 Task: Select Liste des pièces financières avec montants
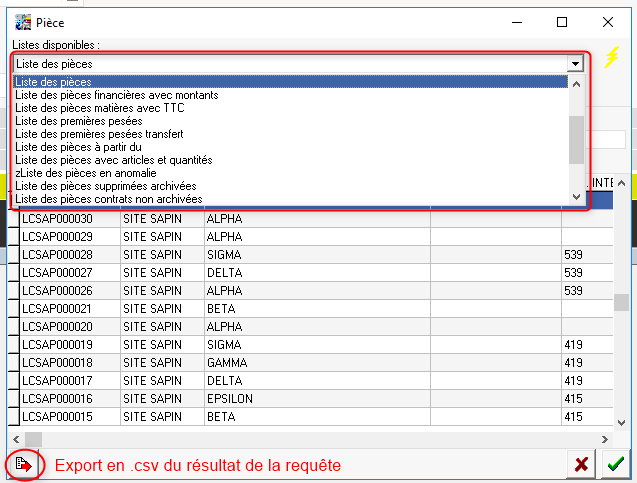[117, 95]
